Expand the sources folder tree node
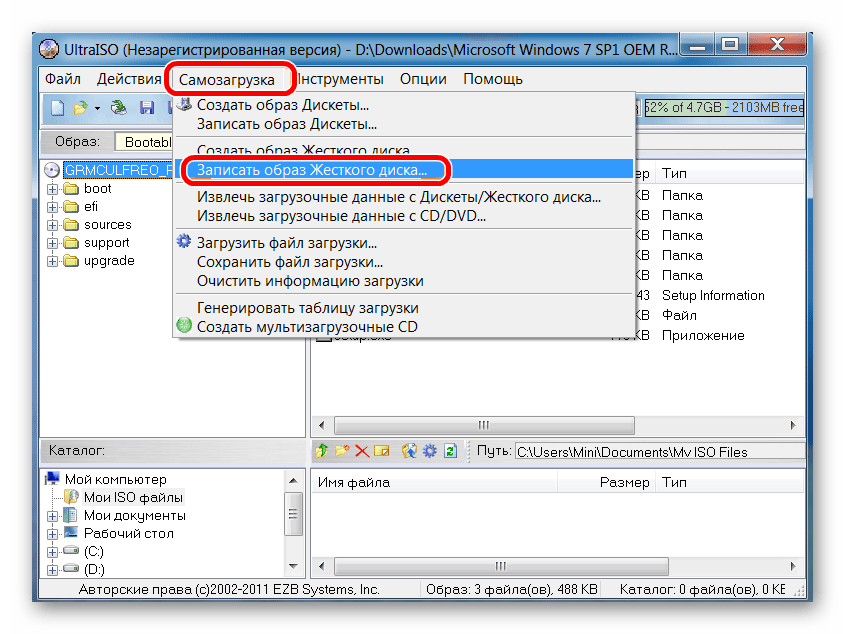 point(53,225)
